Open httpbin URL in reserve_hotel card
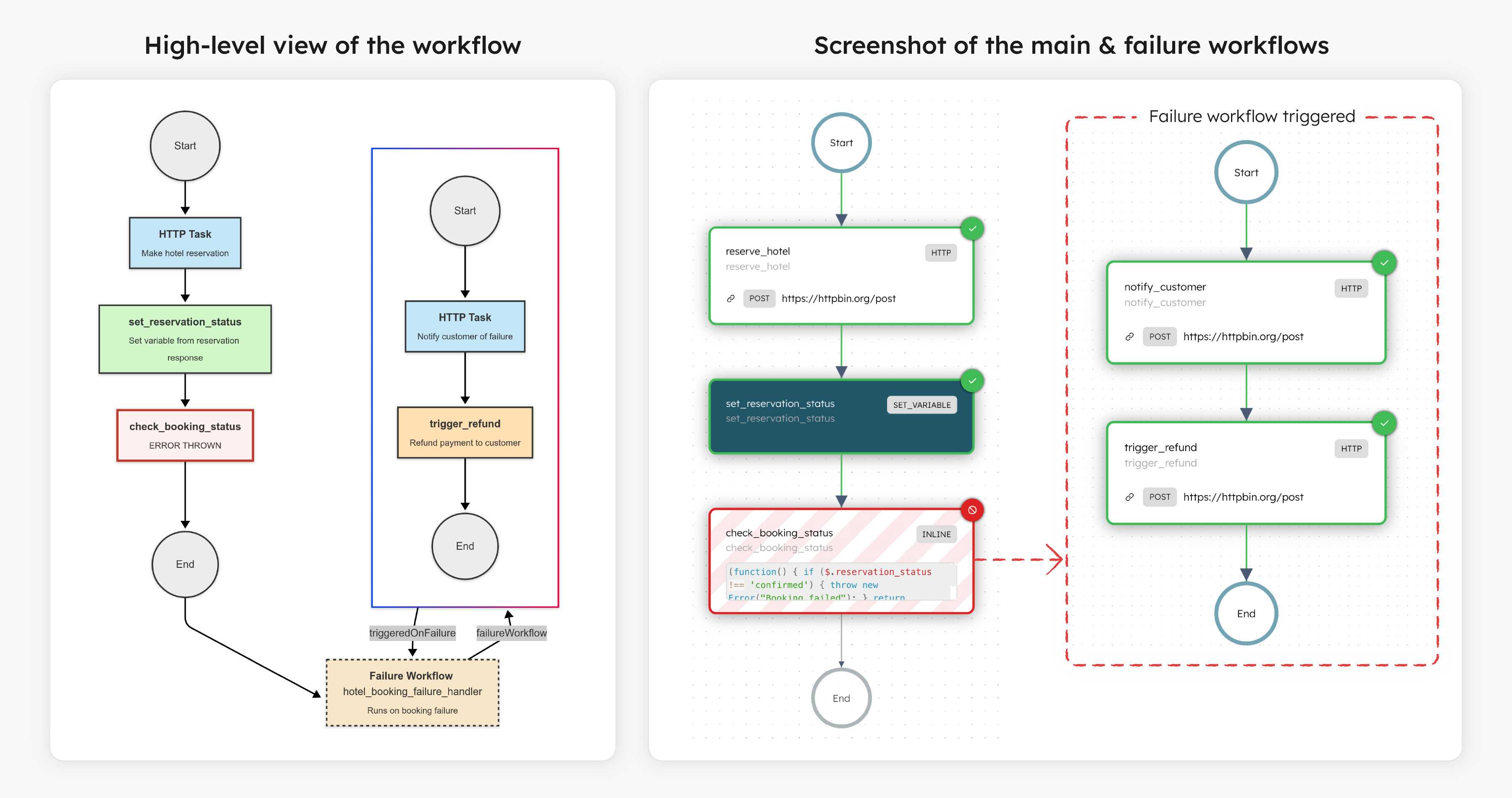Viewport: 1512px width, 798px height. (x=838, y=299)
